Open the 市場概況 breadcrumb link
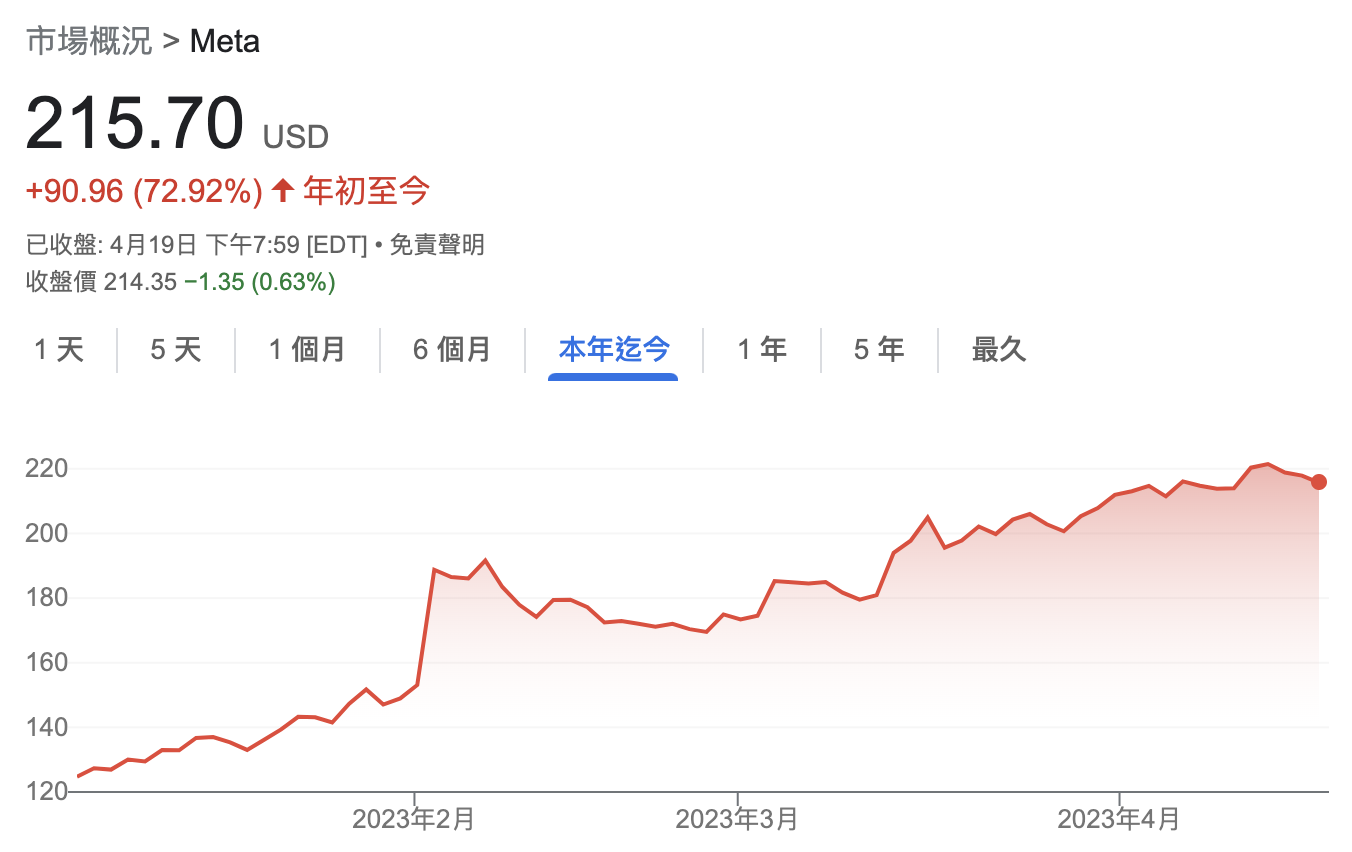1352x852 pixels. (89, 42)
